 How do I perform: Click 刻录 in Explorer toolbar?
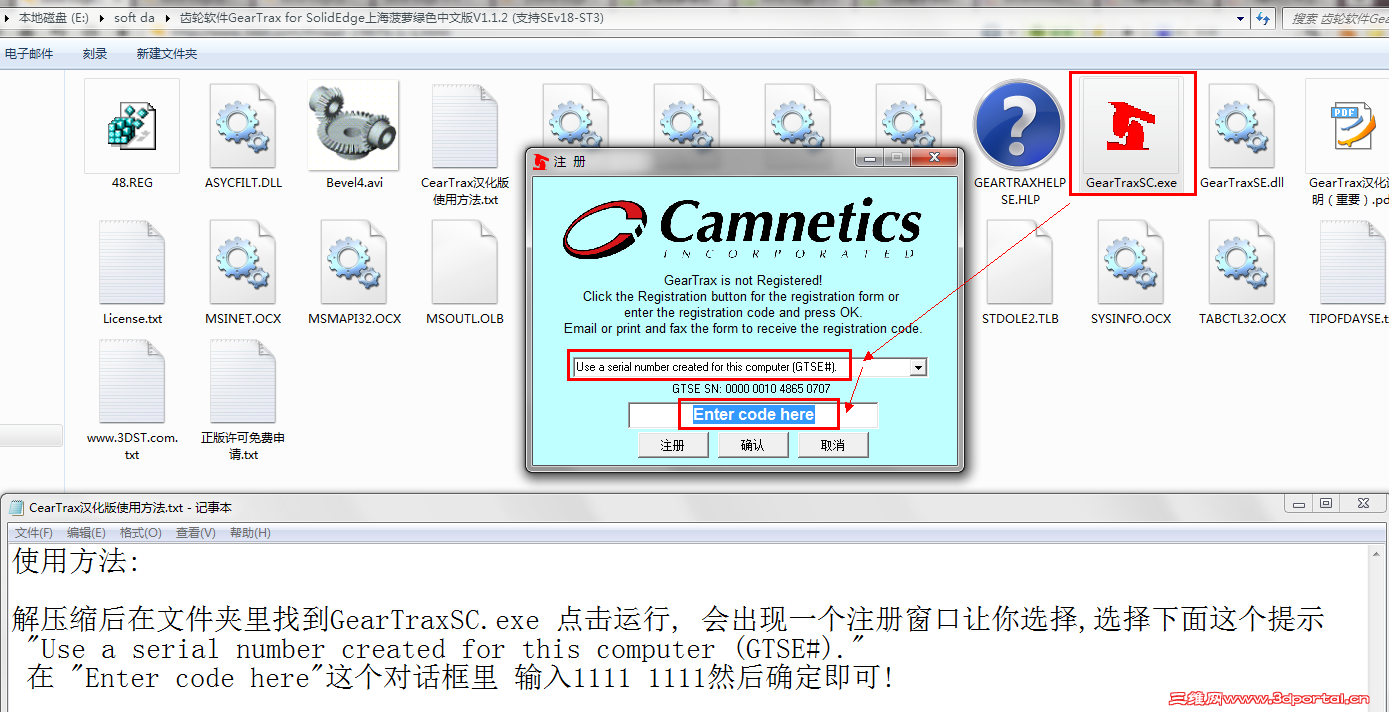coord(95,54)
